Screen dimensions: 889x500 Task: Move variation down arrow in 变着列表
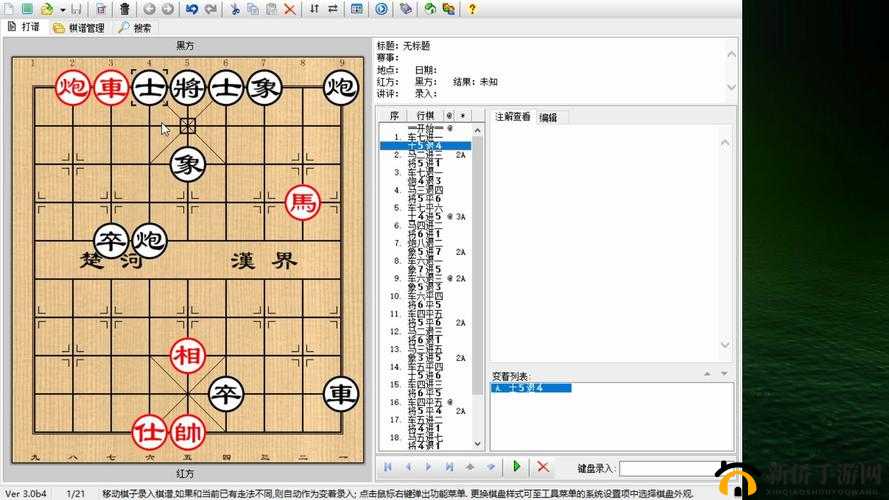(x=724, y=374)
